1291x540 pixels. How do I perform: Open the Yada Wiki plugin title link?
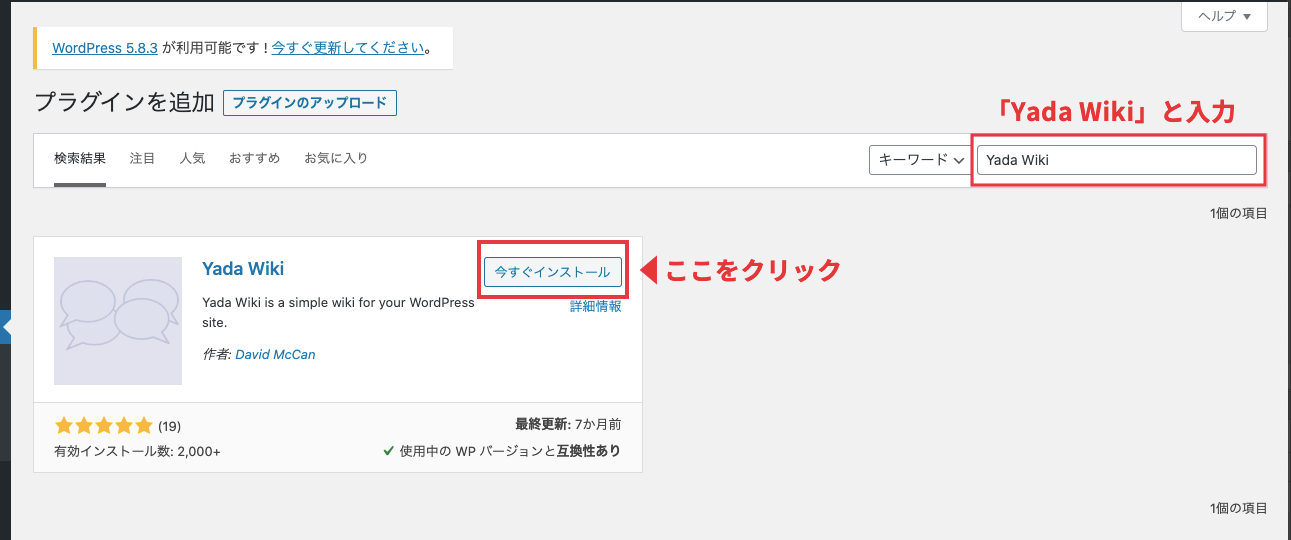[243, 269]
